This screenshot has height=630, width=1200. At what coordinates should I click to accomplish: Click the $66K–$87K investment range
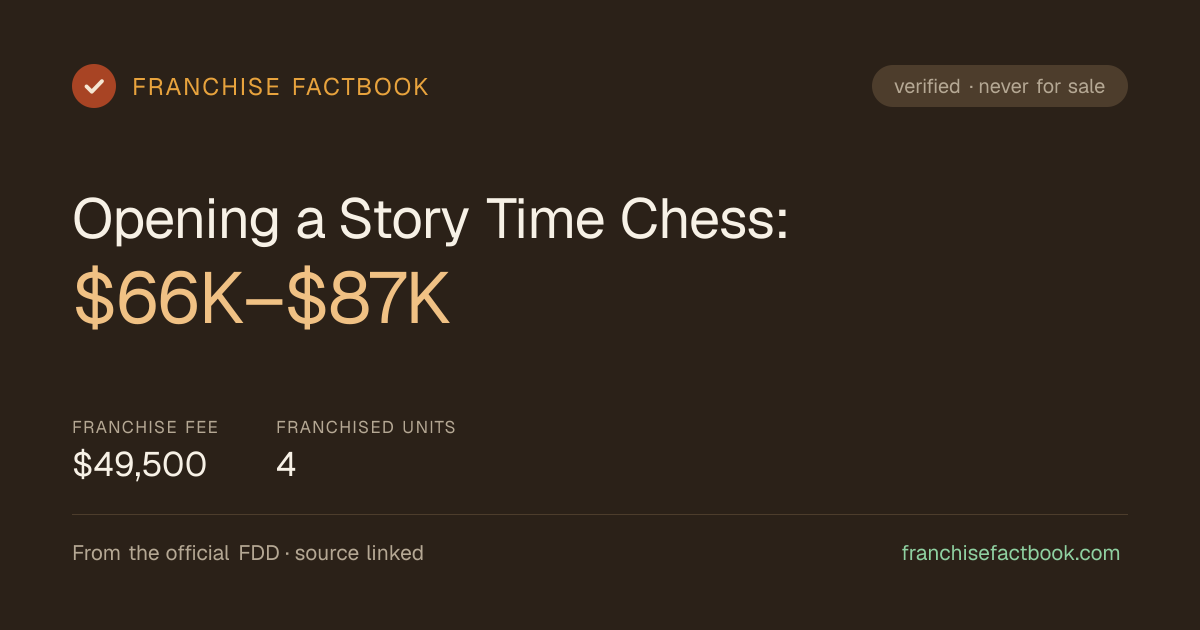click(262, 299)
